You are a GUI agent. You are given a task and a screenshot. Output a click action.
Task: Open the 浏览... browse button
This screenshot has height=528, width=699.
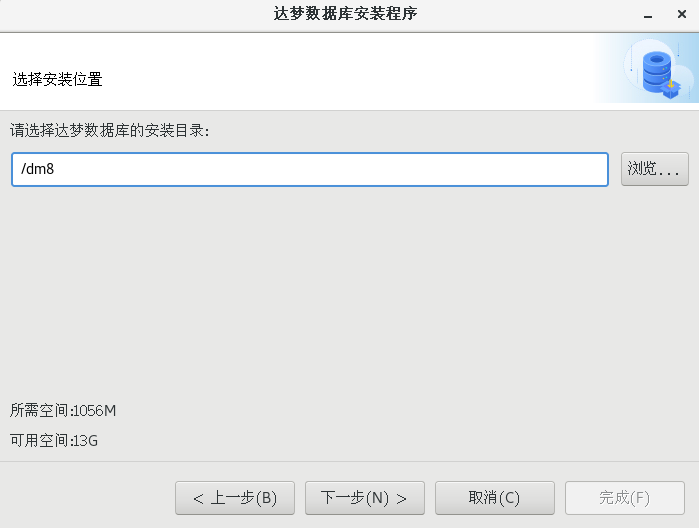click(654, 169)
